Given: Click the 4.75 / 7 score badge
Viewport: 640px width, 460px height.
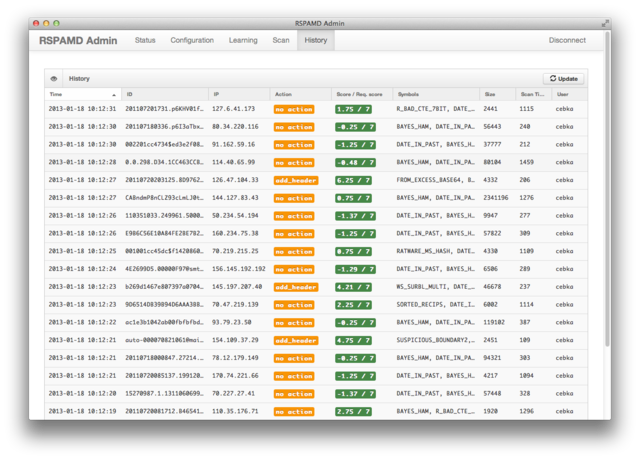Looking at the screenshot, I should click(353, 340).
